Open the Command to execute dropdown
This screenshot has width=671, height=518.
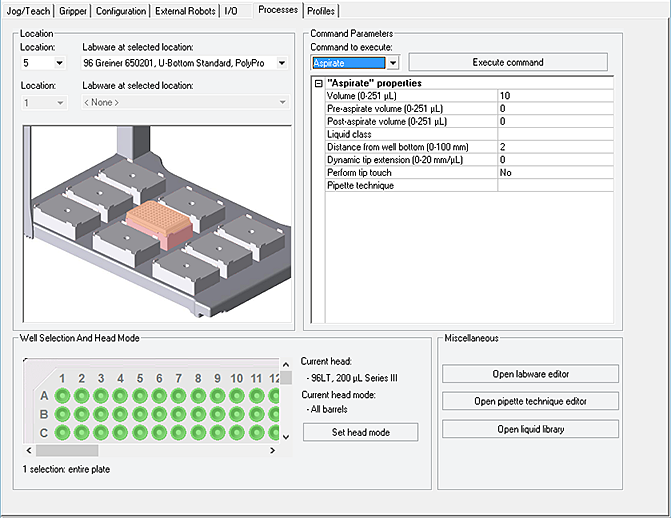[x=393, y=63]
